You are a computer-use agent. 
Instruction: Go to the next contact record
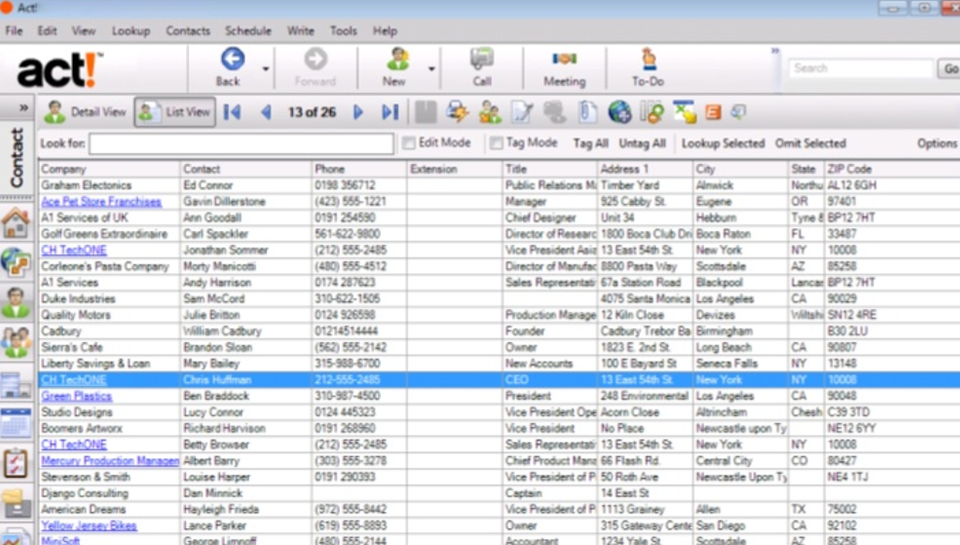point(359,112)
